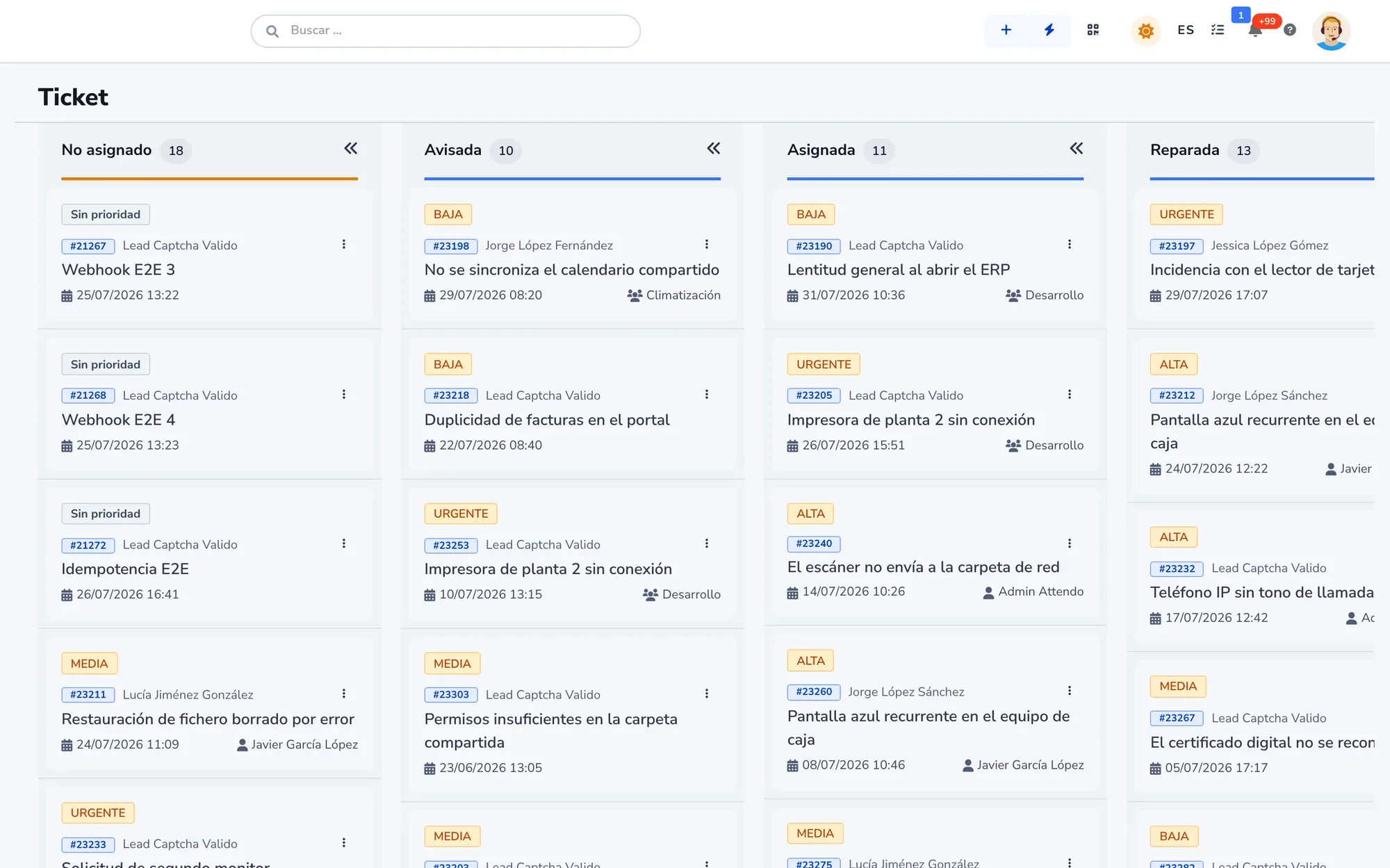
Task: Open ticket Idempotencia E2E
Action: click(x=125, y=569)
